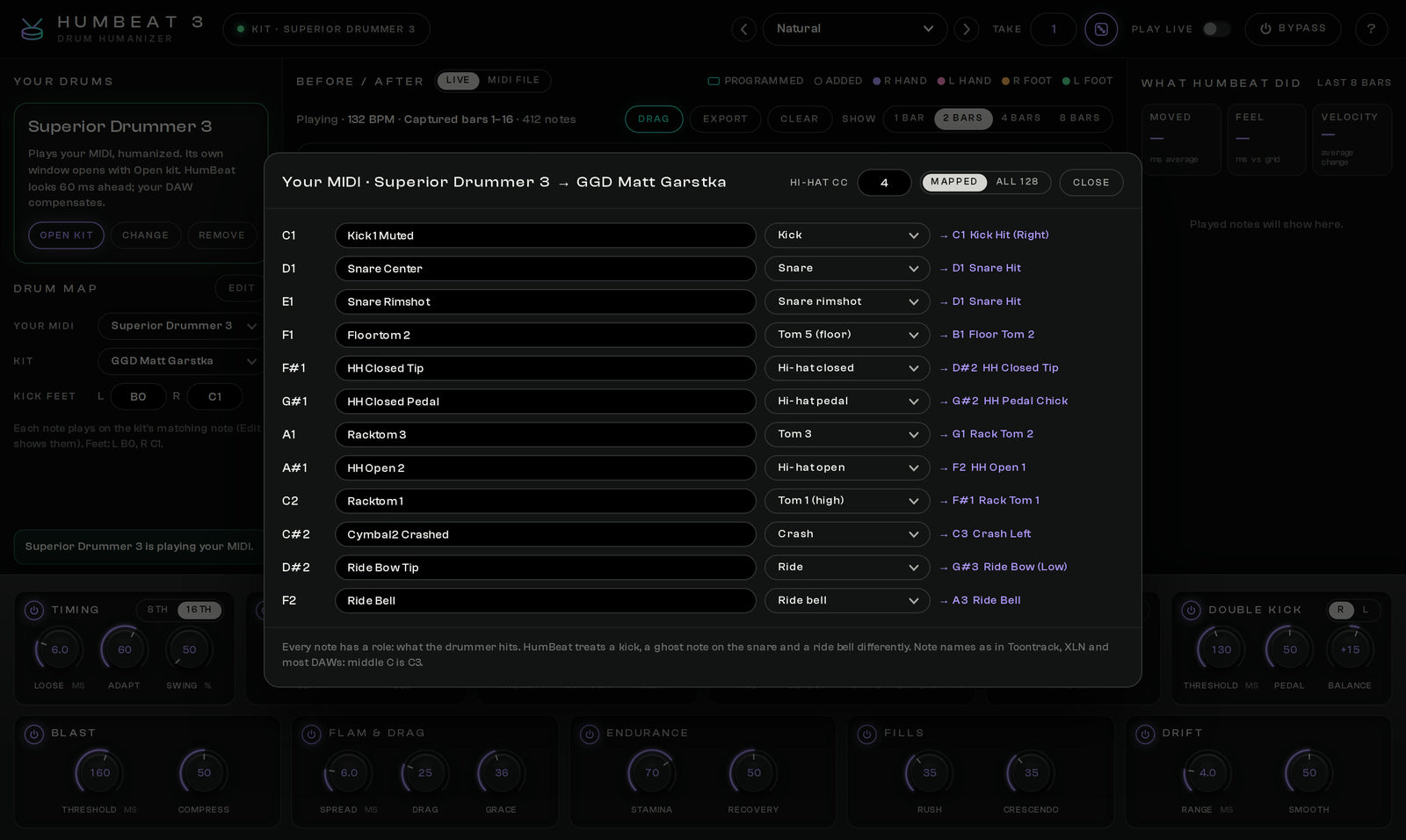
Task: Toggle the Endurance module power icon
Action: [x=590, y=734]
